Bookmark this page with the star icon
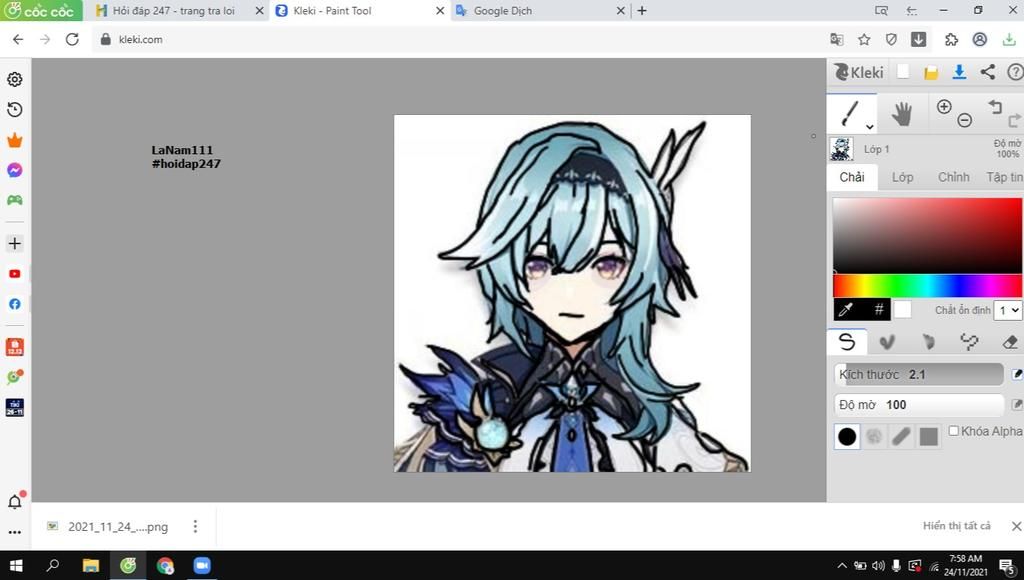The height and width of the screenshot is (580, 1024). [864, 39]
